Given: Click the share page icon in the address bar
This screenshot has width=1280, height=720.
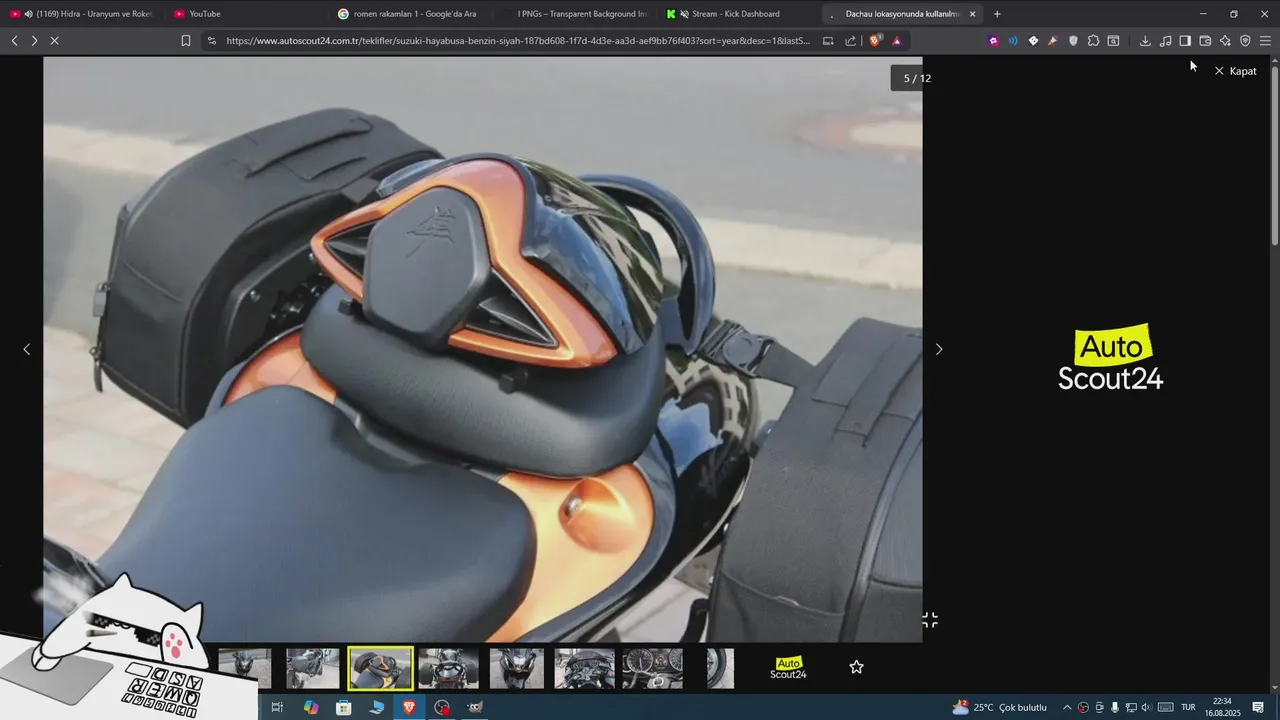Looking at the screenshot, I should (x=851, y=41).
